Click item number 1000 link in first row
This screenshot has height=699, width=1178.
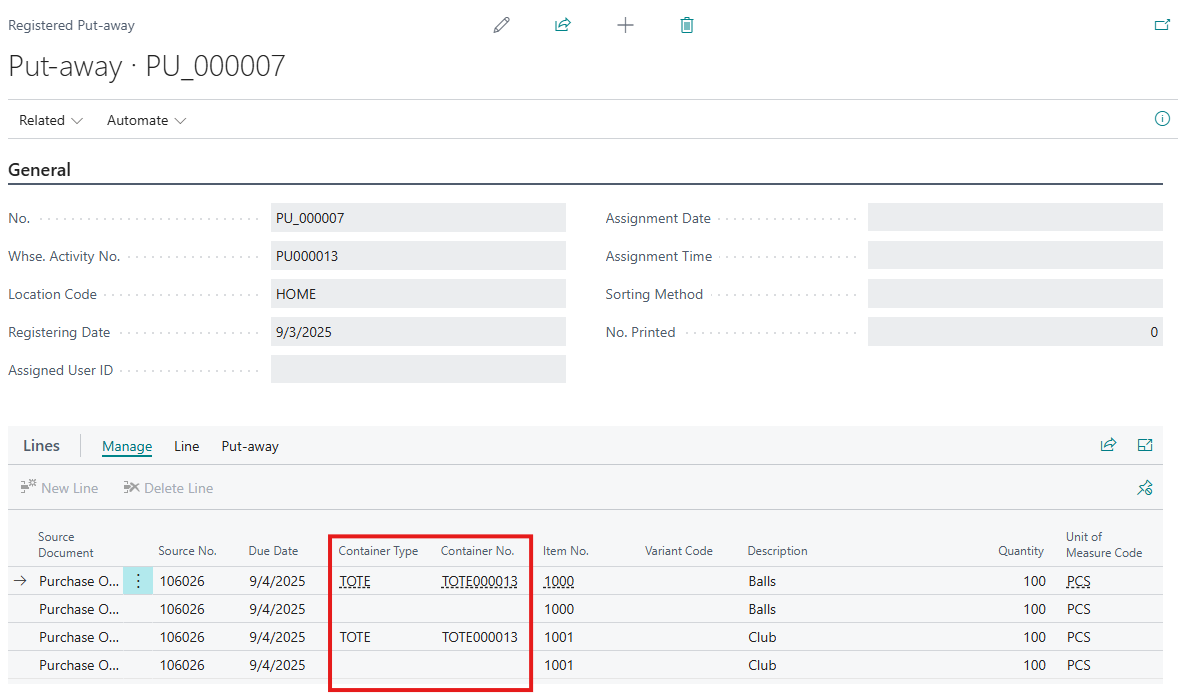[x=559, y=581]
